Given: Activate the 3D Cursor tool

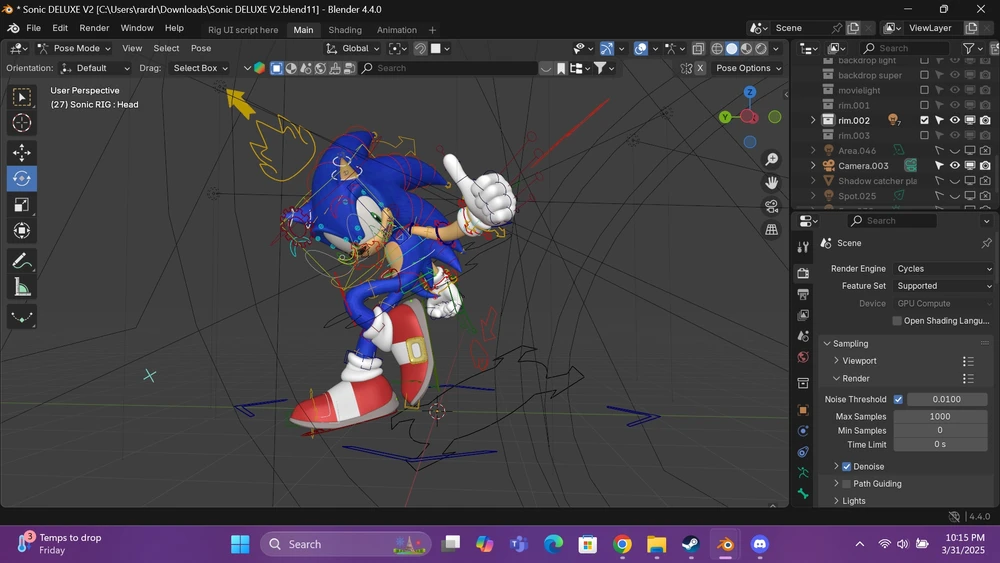Looking at the screenshot, I should pyautogui.click(x=22, y=122).
